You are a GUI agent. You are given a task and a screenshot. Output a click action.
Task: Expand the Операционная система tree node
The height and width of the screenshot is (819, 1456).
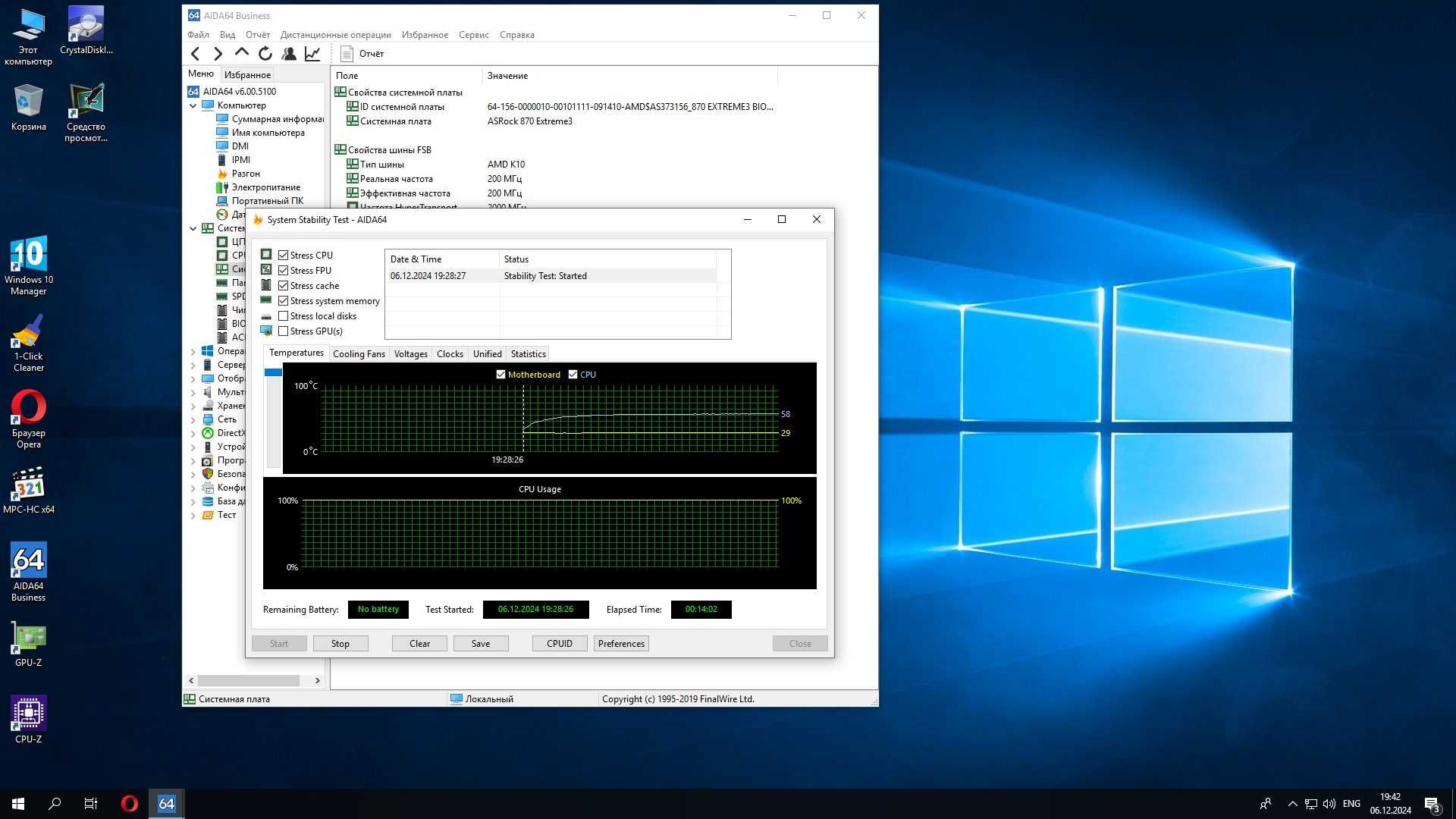tap(193, 351)
